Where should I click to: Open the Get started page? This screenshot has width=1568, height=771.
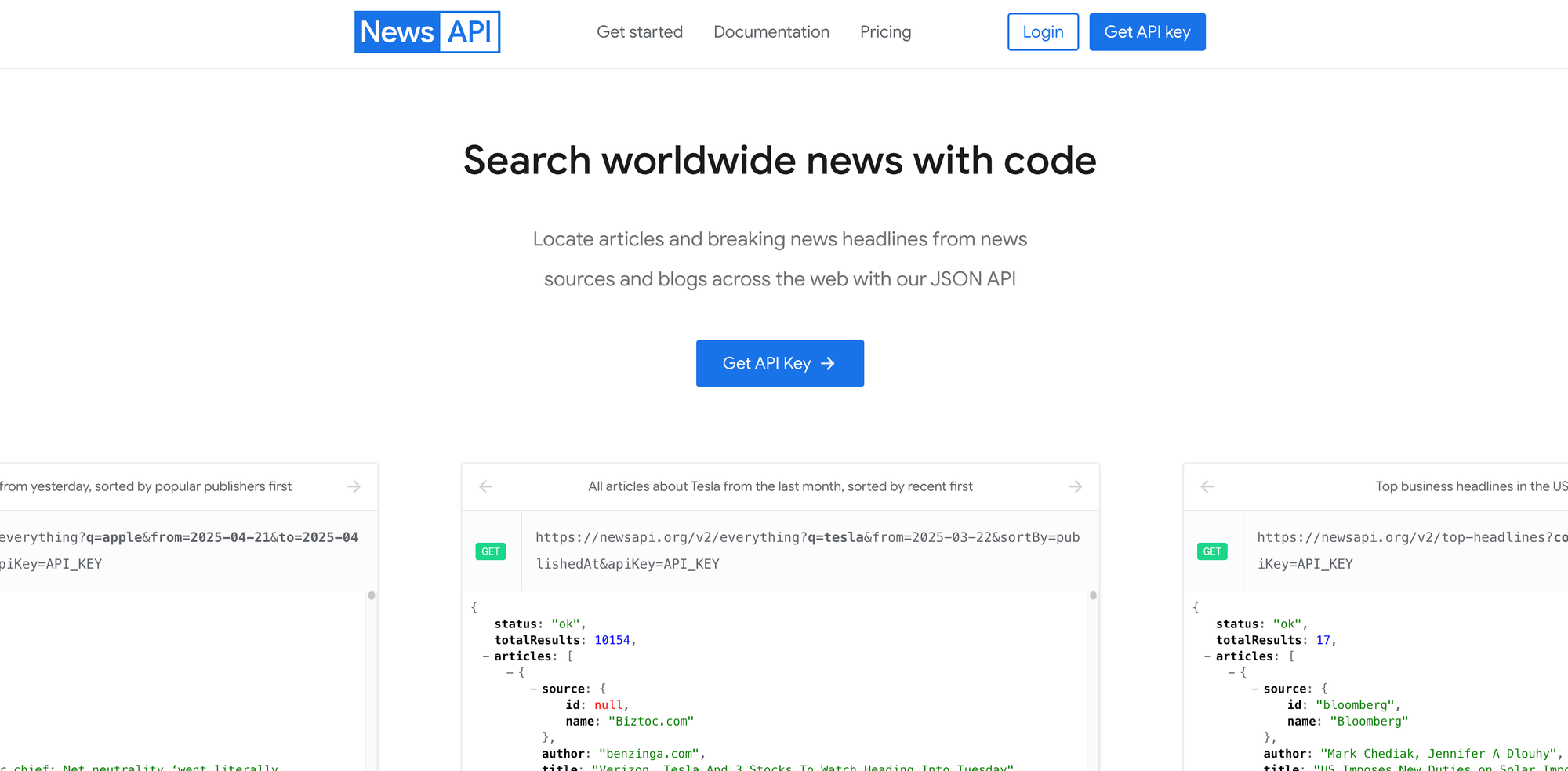click(640, 31)
